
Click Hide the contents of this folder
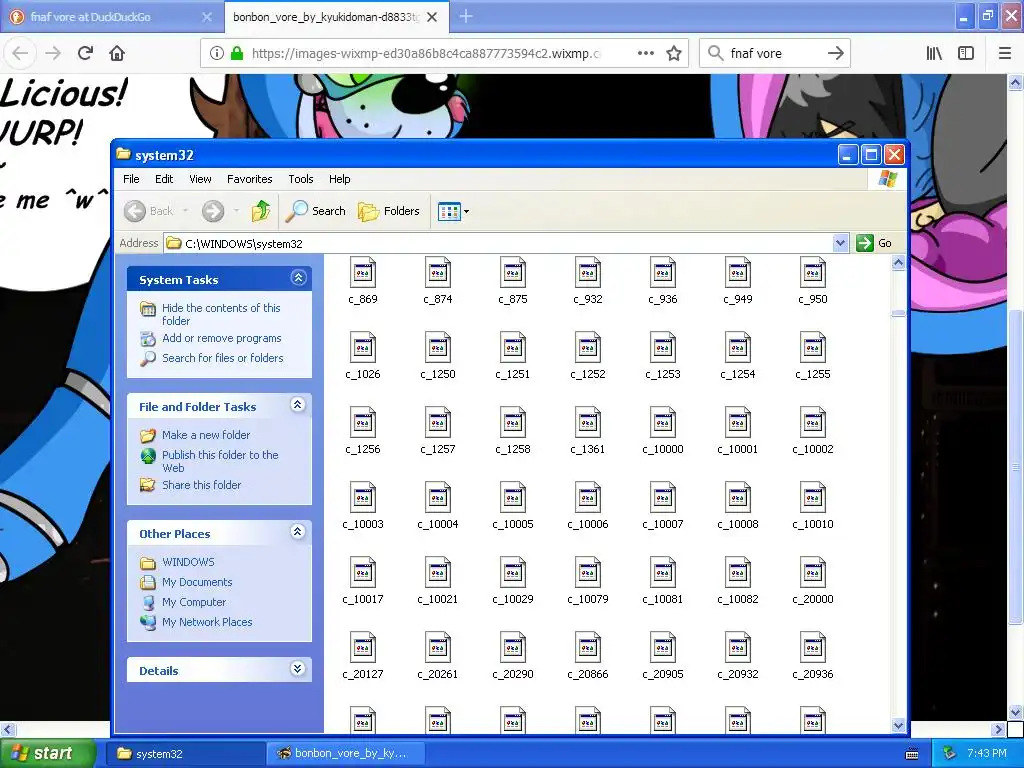(221, 314)
